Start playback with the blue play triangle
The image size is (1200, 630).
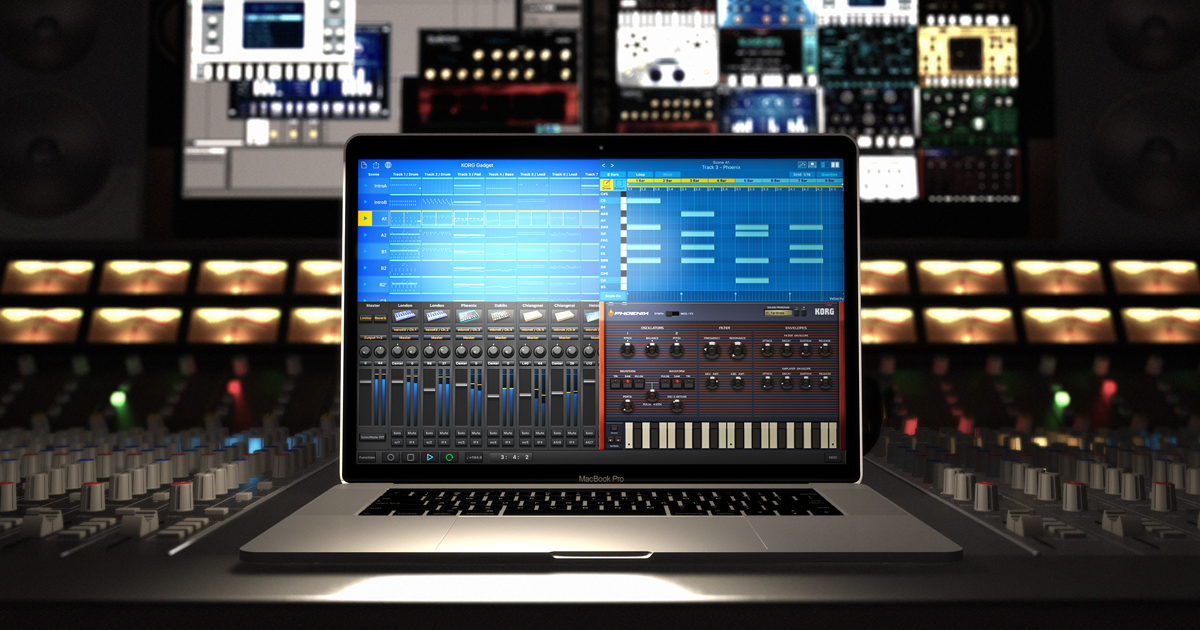click(x=430, y=457)
